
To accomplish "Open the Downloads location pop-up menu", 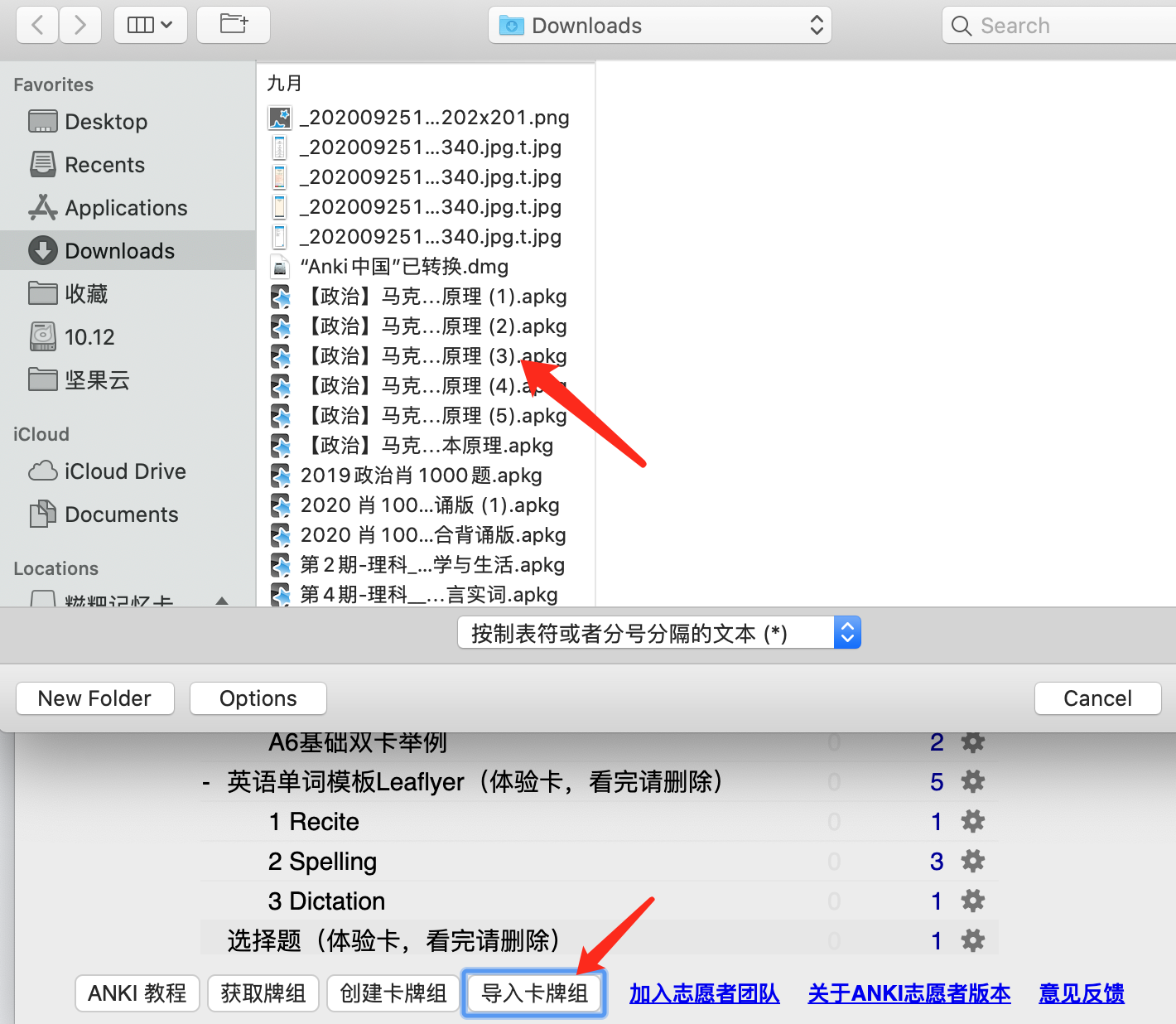I will pos(660,26).
